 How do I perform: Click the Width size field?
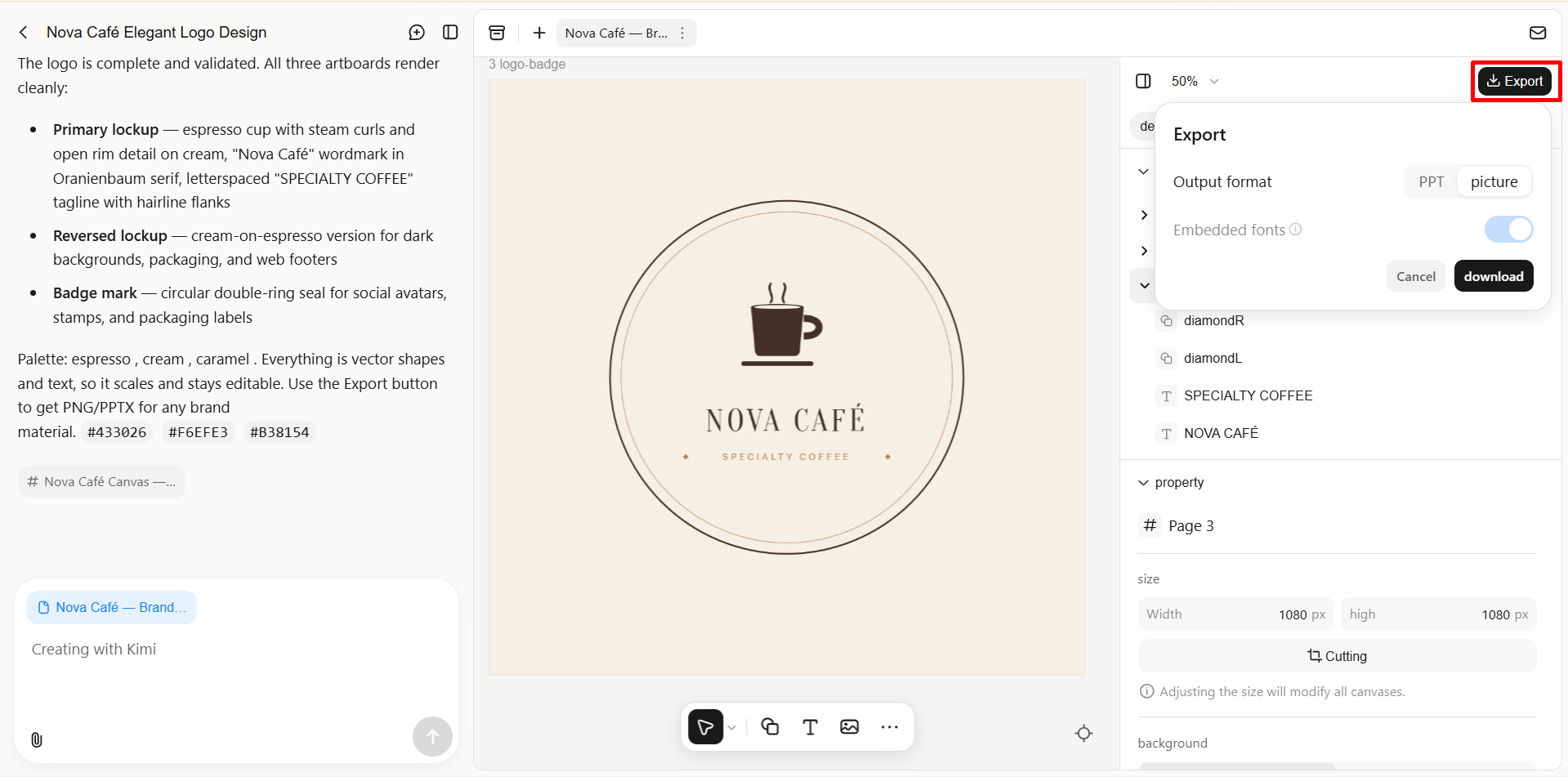point(1235,614)
